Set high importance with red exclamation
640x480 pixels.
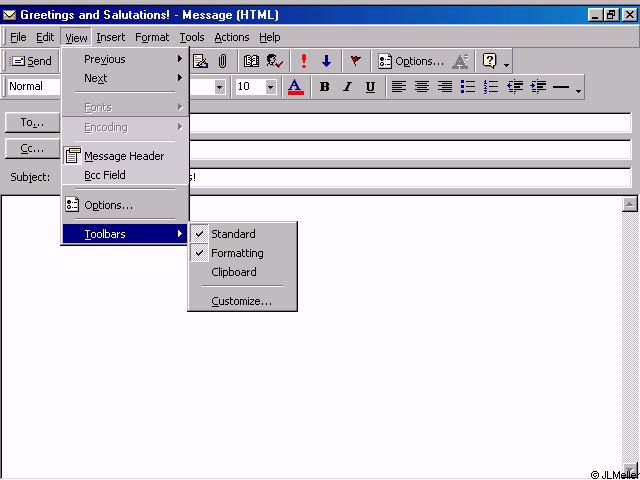pyautogui.click(x=304, y=61)
